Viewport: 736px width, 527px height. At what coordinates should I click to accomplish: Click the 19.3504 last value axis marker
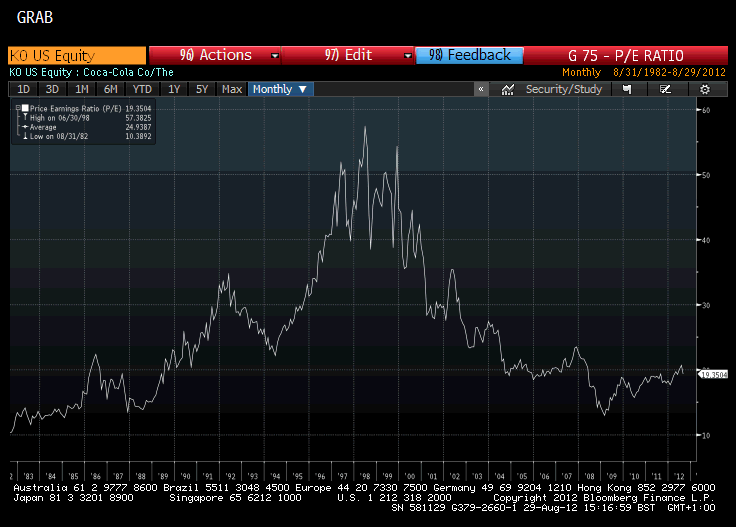coord(713,374)
